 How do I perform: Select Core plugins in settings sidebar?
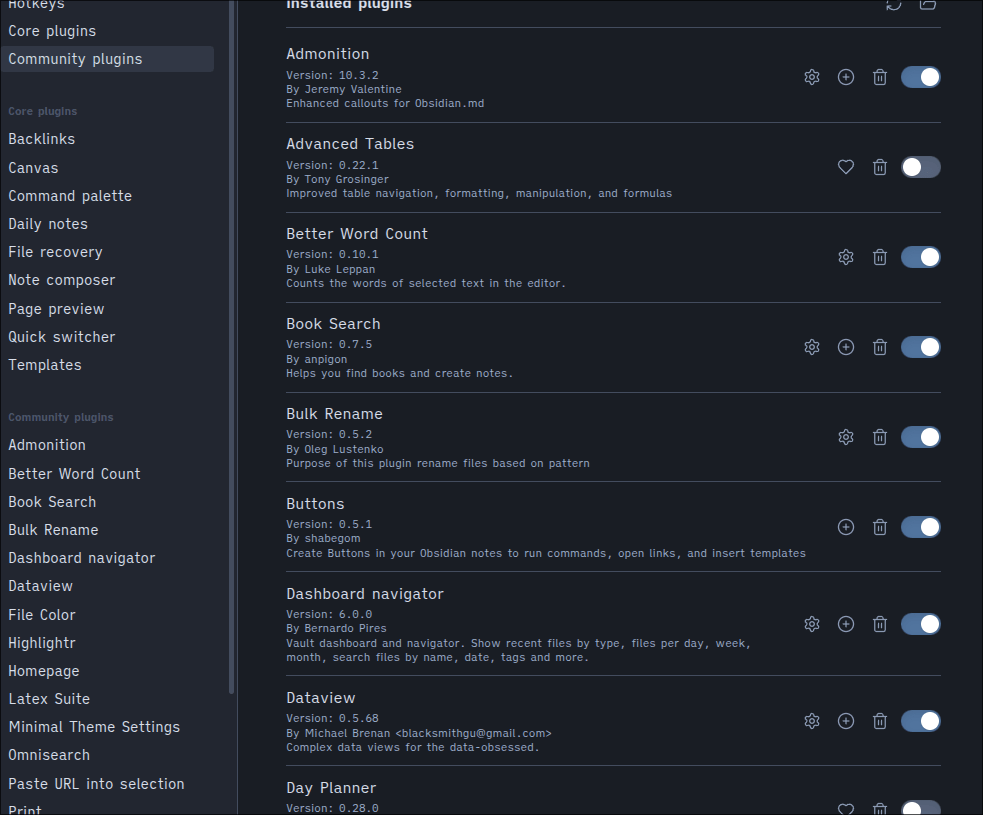coord(52,31)
